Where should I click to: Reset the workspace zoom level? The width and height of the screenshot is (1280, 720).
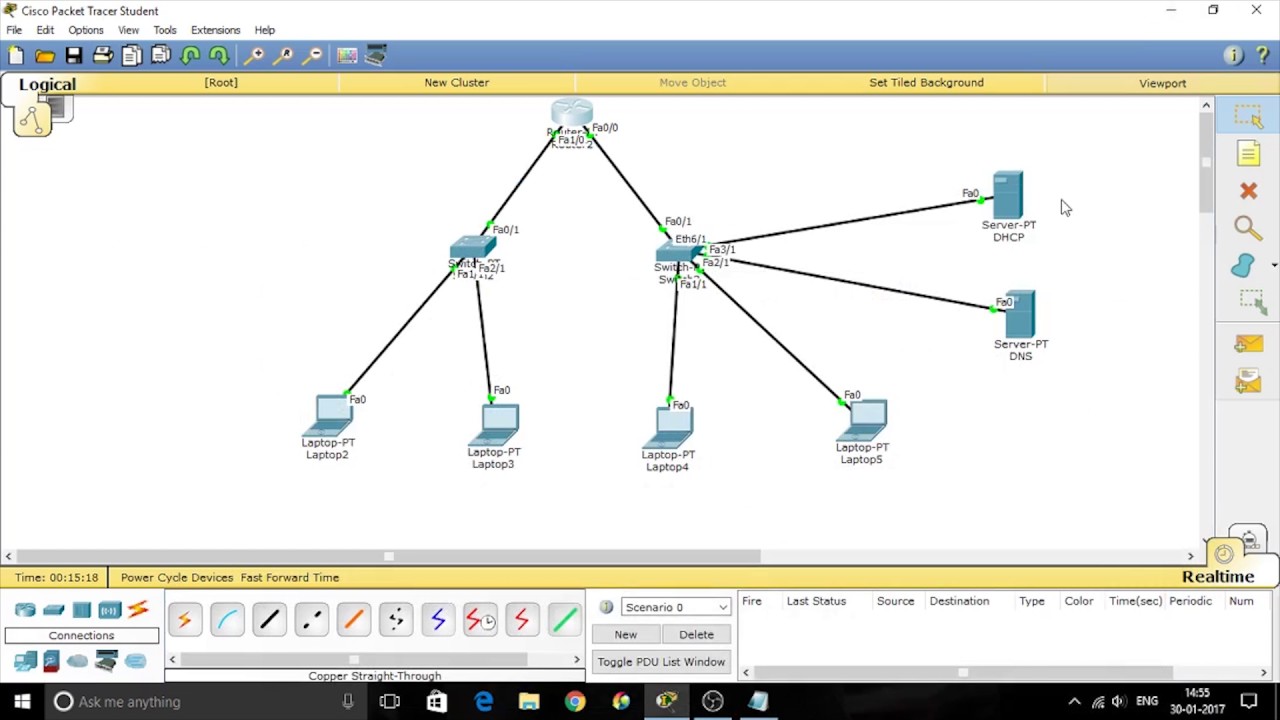[x=284, y=56]
